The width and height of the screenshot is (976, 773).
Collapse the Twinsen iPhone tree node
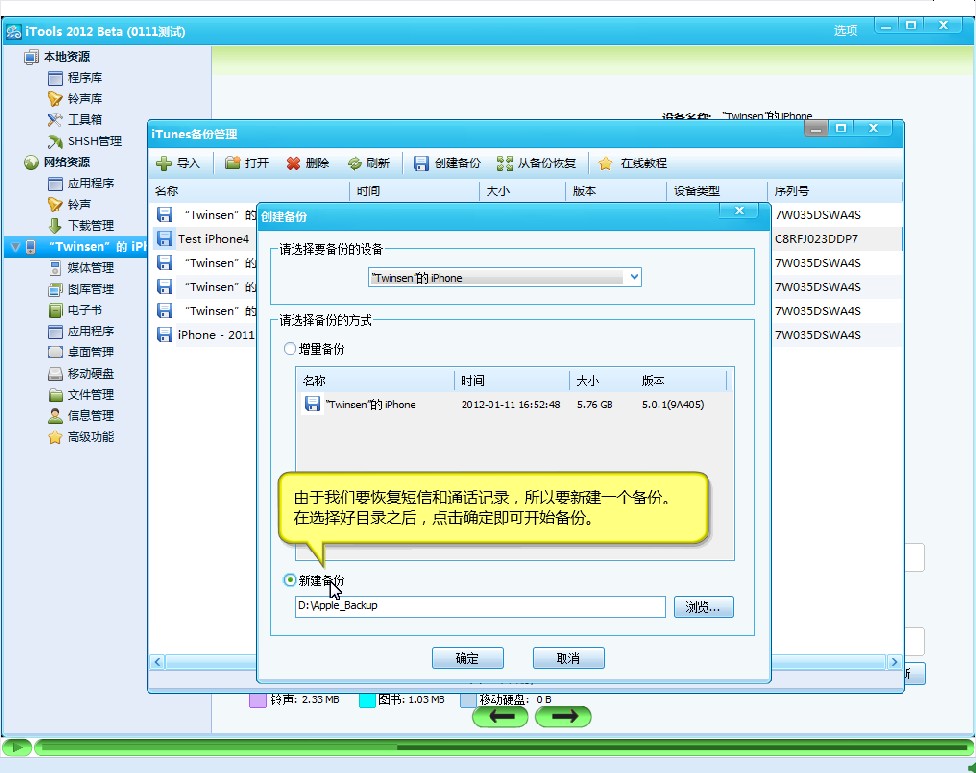click(x=16, y=247)
